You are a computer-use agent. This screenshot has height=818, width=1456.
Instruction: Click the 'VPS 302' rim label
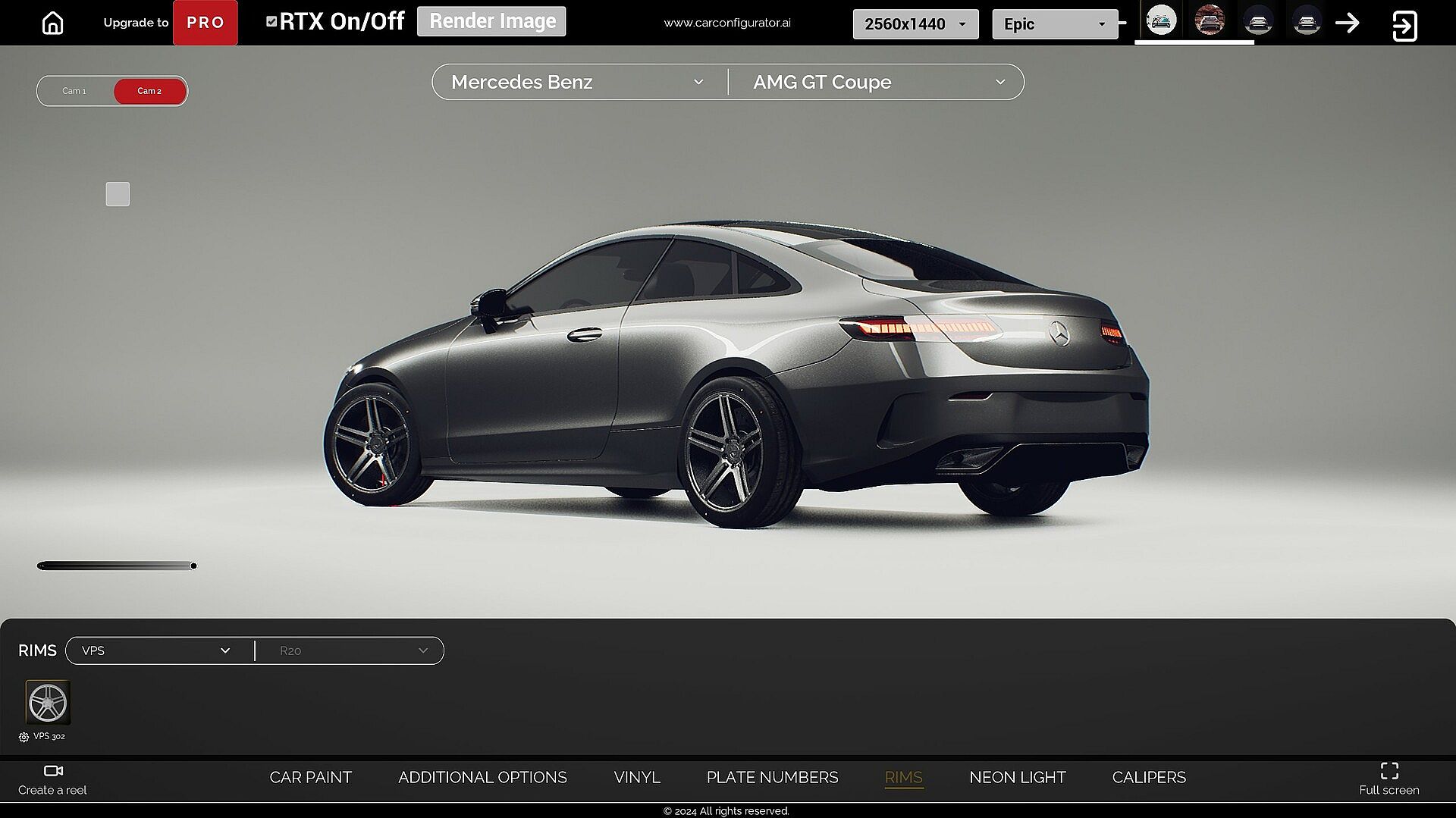coord(49,736)
